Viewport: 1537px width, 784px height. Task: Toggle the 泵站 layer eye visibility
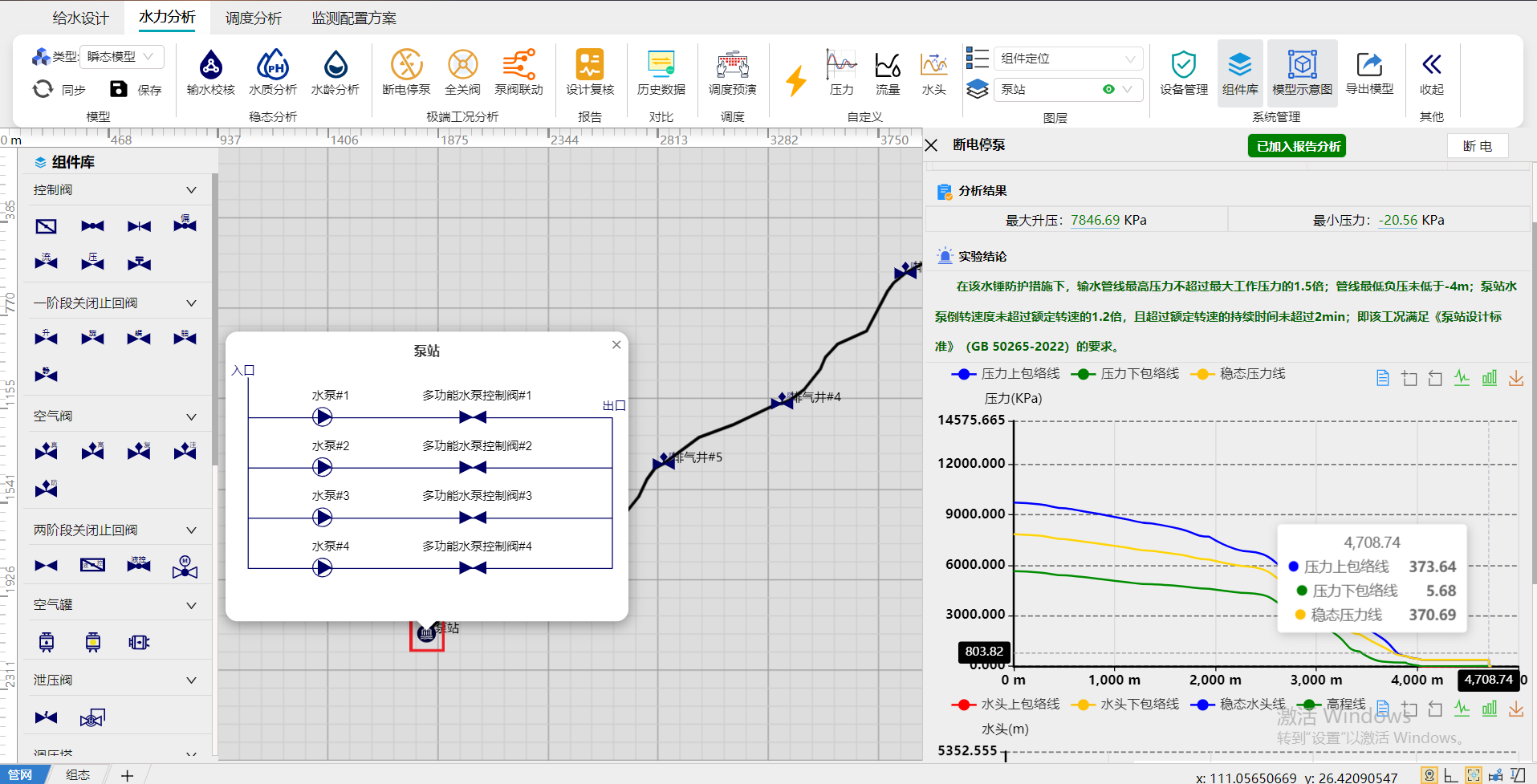1108,89
